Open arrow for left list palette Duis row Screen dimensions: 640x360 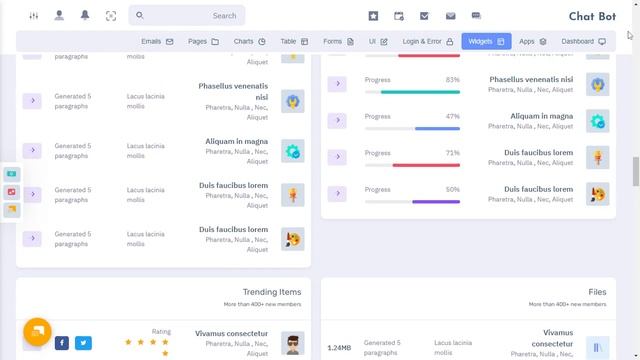point(32,238)
